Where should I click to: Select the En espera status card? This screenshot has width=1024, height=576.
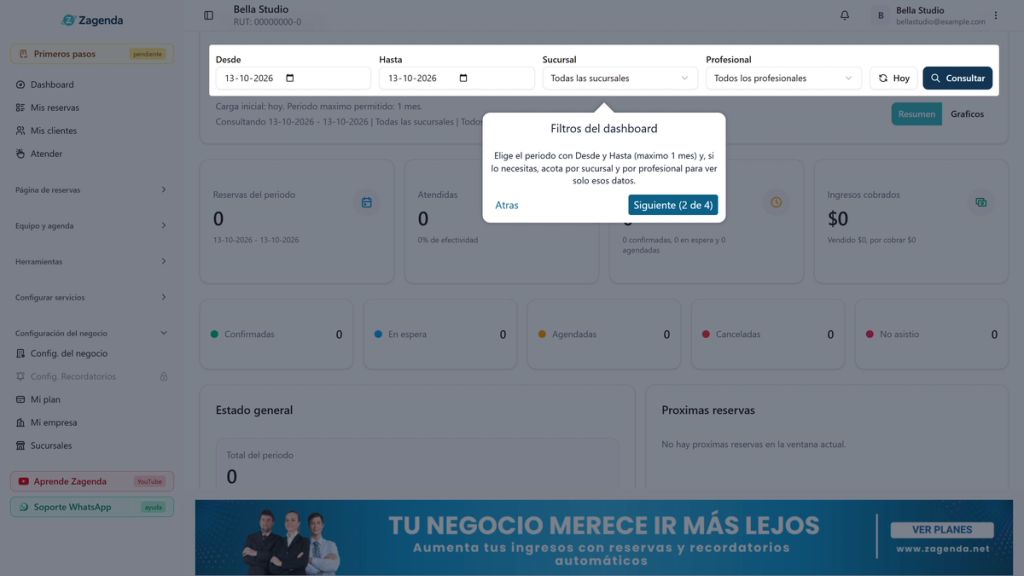(440, 334)
